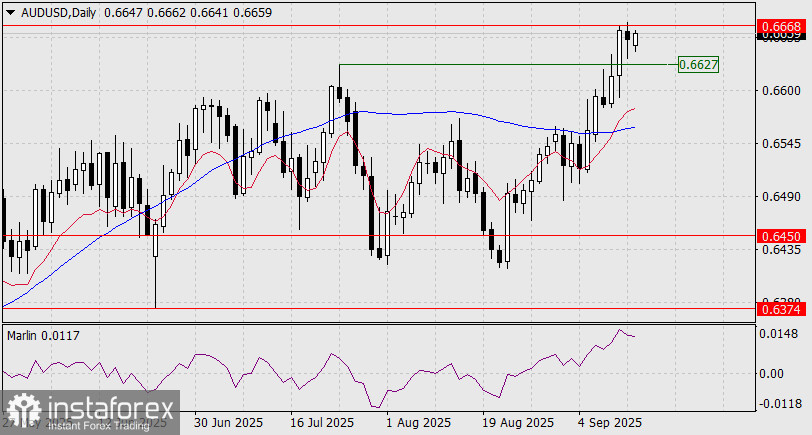Click the 19 Aug 2025 date label
The height and width of the screenshot is (435, 812).
pyautogui.click(x=517, y=423)
